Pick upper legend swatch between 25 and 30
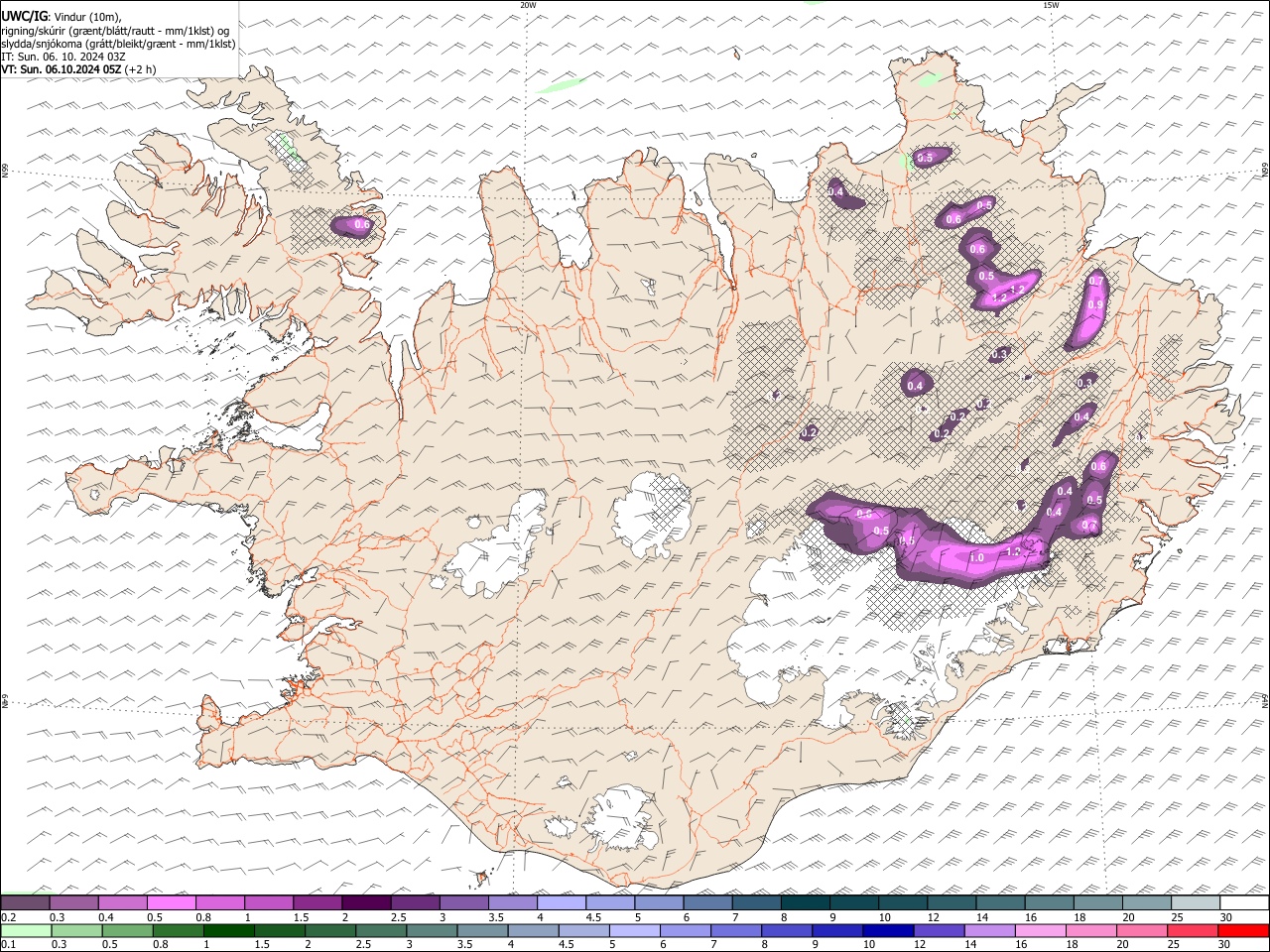This screenshot has width=1270, height=952. (x=1196, y=902)
